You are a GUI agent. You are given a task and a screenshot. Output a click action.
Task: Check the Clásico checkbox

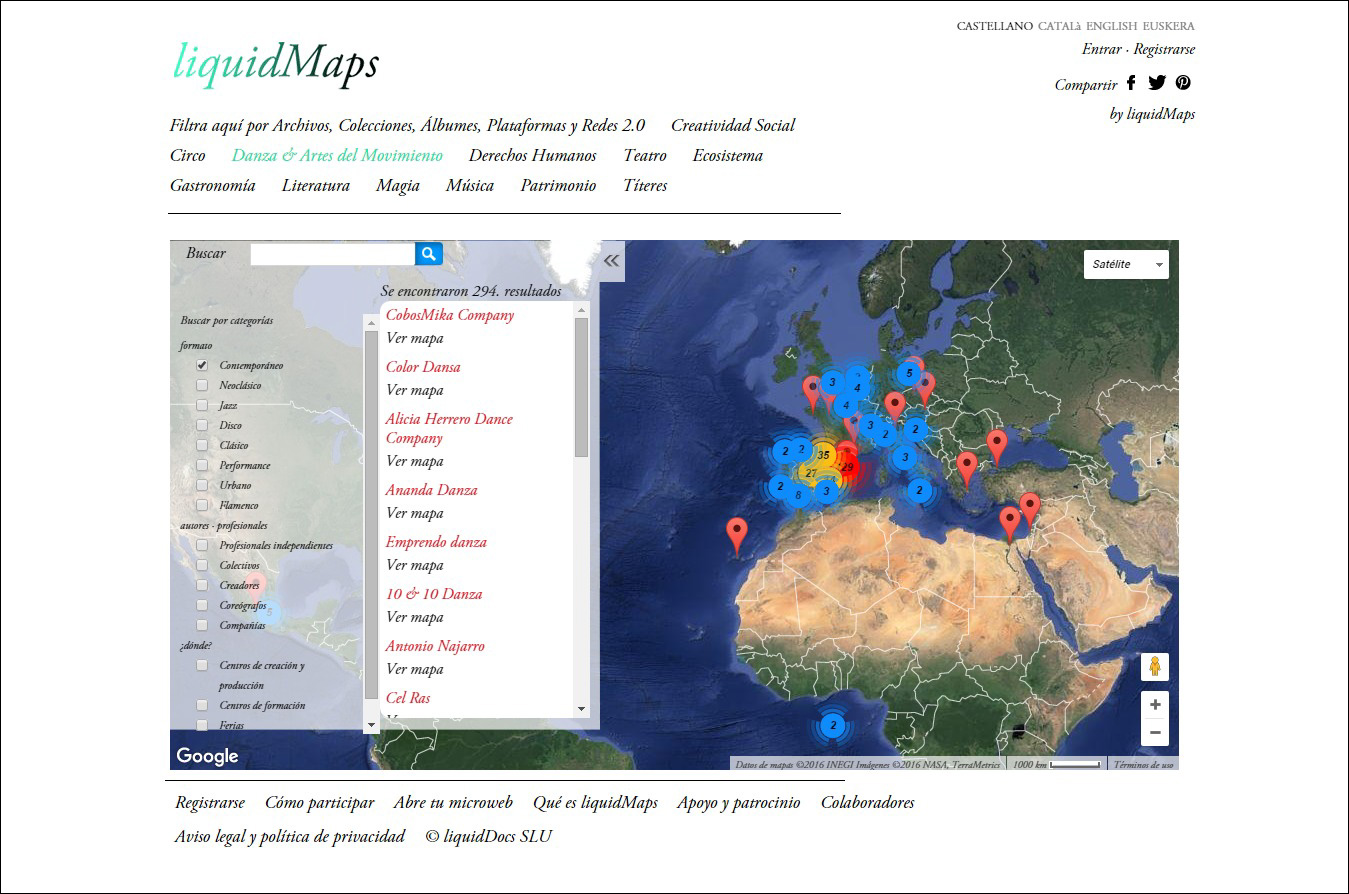(202, 445)
